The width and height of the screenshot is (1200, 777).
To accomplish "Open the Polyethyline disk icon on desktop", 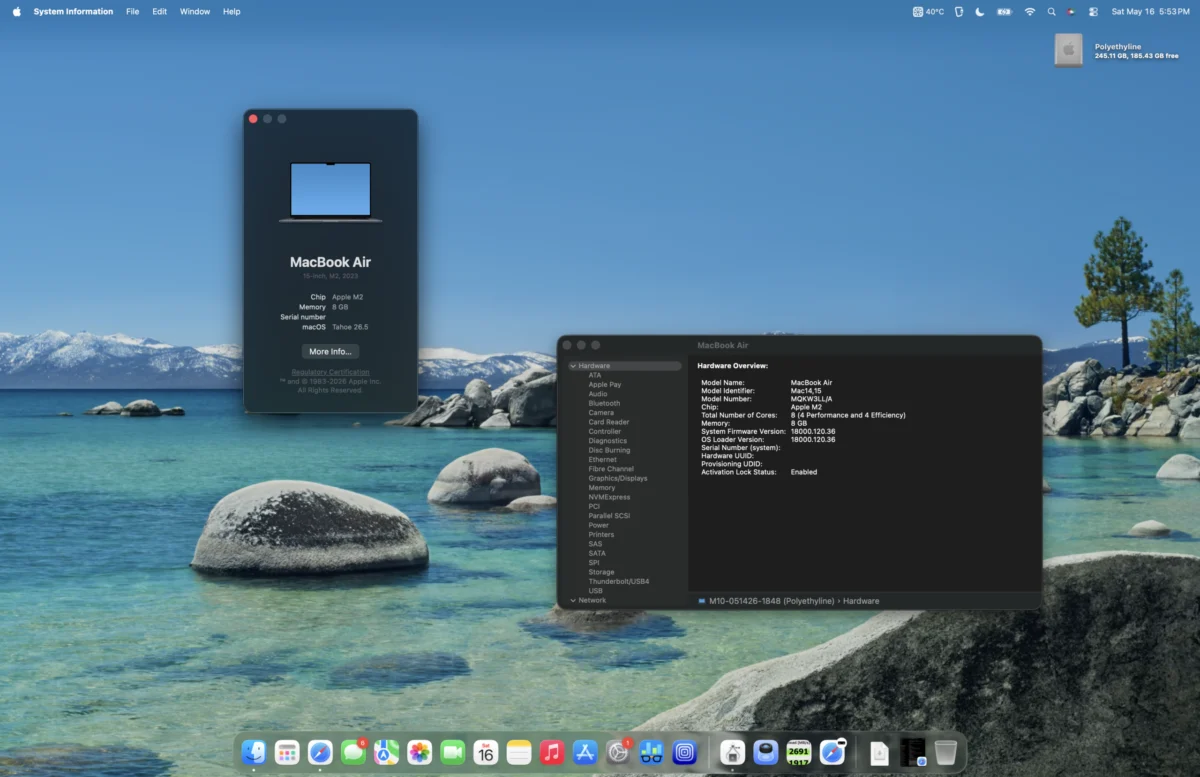I will 1069,50.
